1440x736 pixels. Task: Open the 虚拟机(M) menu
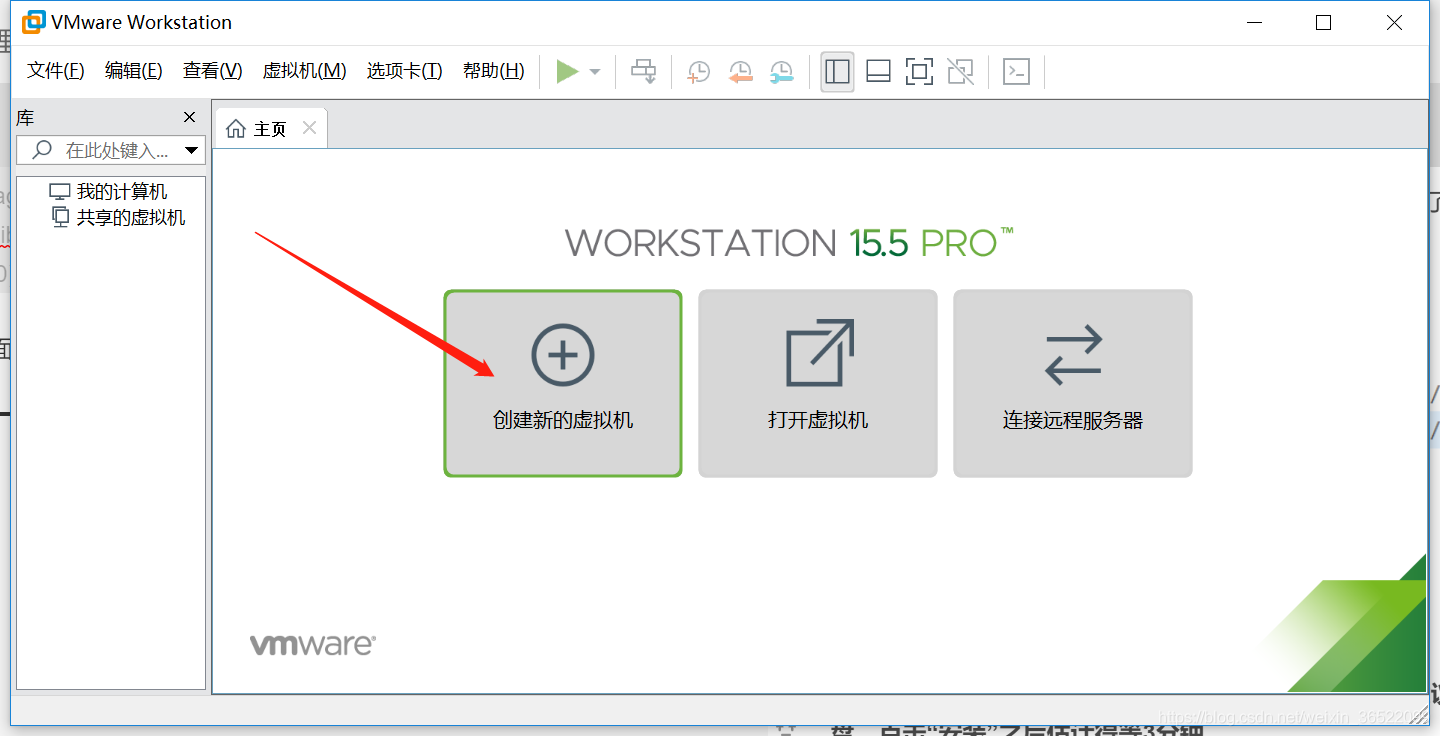(304, 71)
